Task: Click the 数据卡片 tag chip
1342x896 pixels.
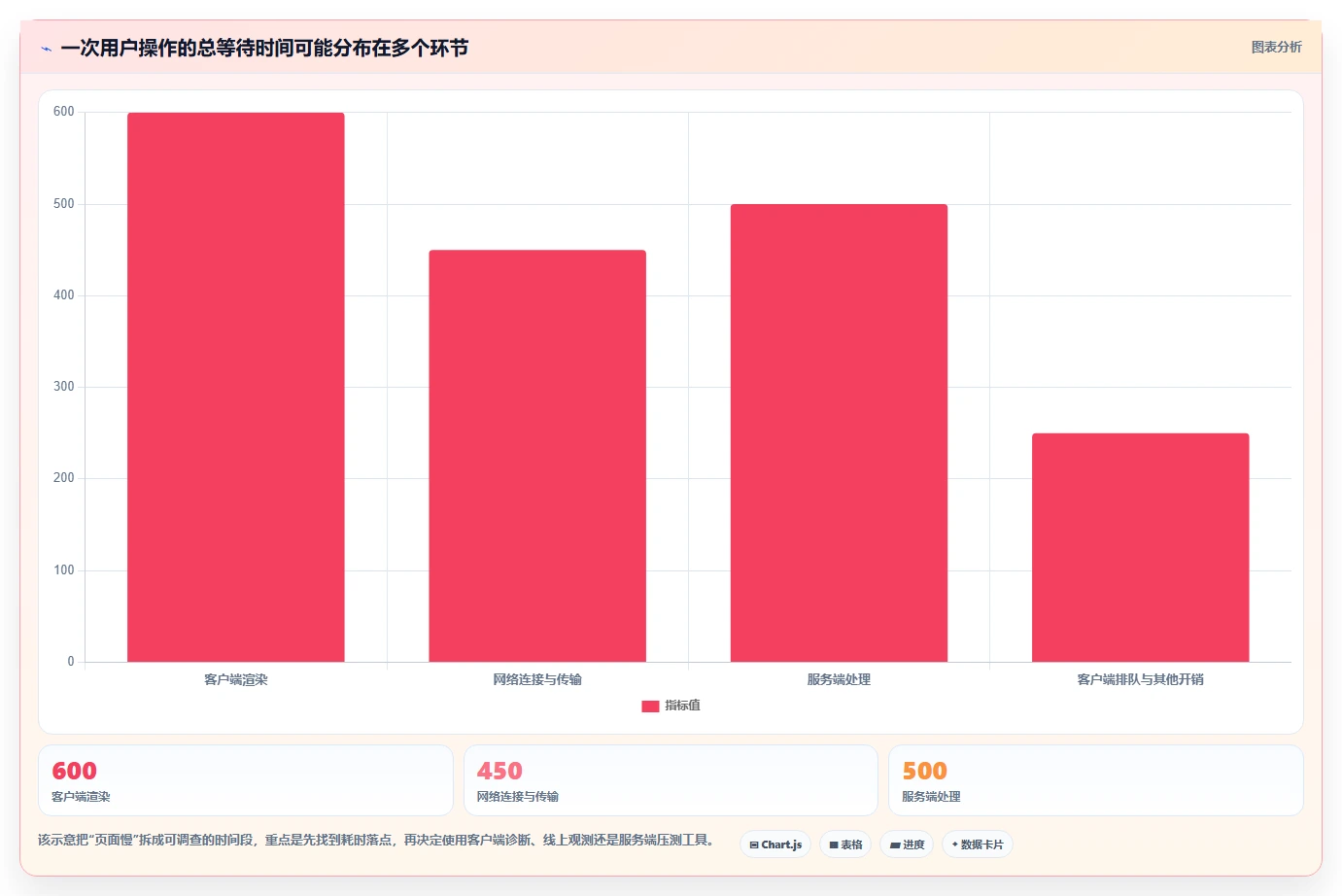Action: pyautogui.click(x=978, y=844)
